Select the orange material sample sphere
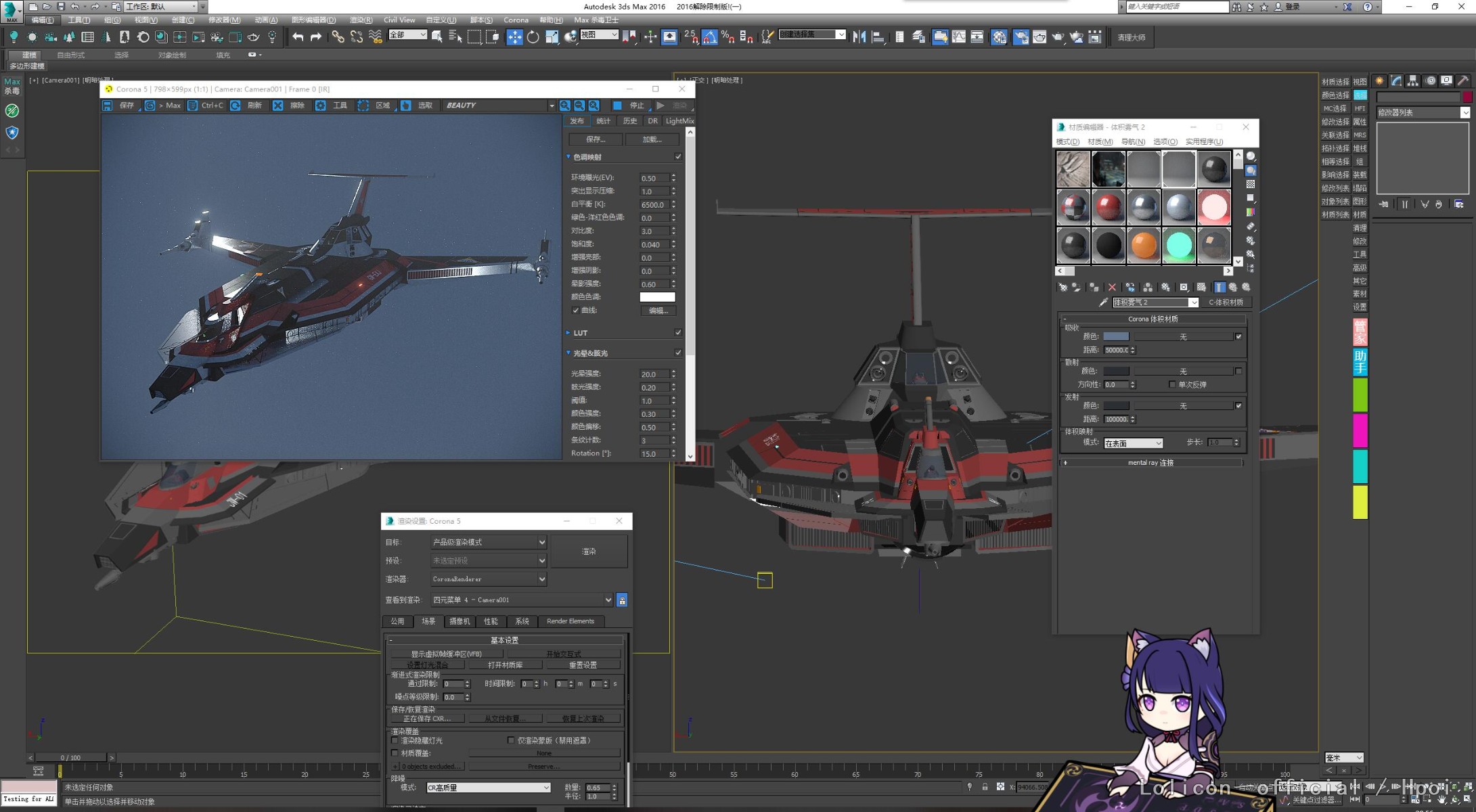 tap(1144, 245)
